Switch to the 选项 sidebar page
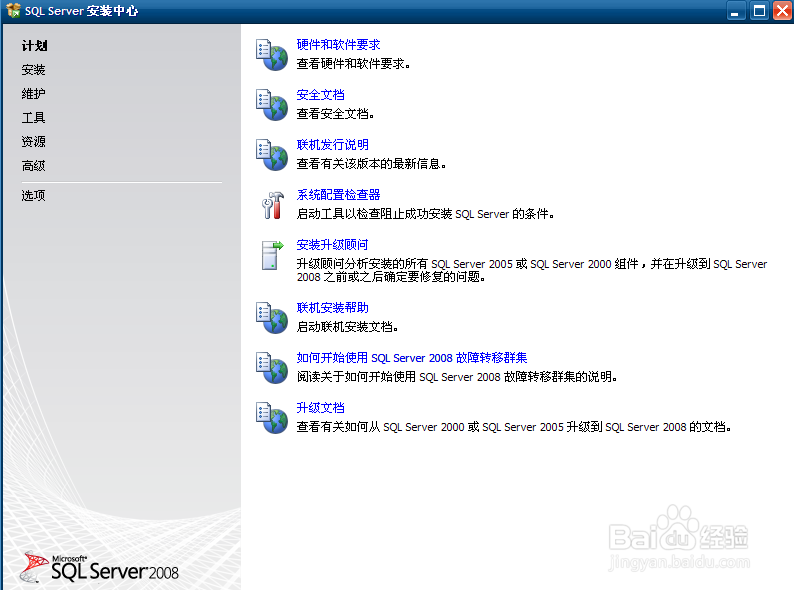 point(33,195)
